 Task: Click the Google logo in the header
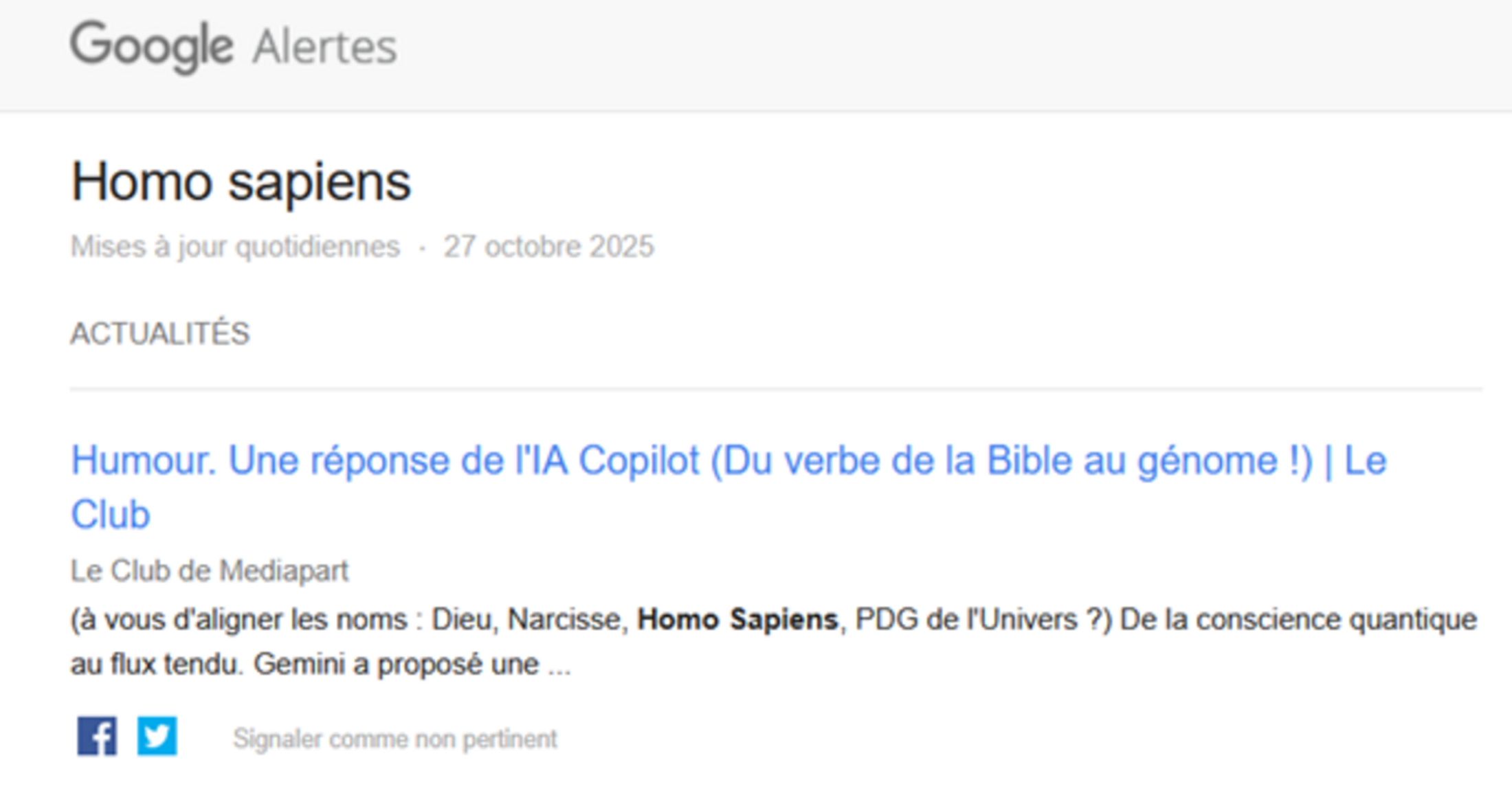tap(152, 46)
